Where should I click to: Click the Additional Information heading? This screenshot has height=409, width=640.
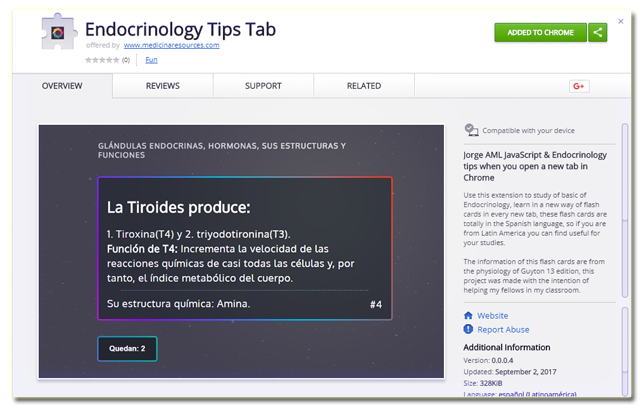click(507, 347)
